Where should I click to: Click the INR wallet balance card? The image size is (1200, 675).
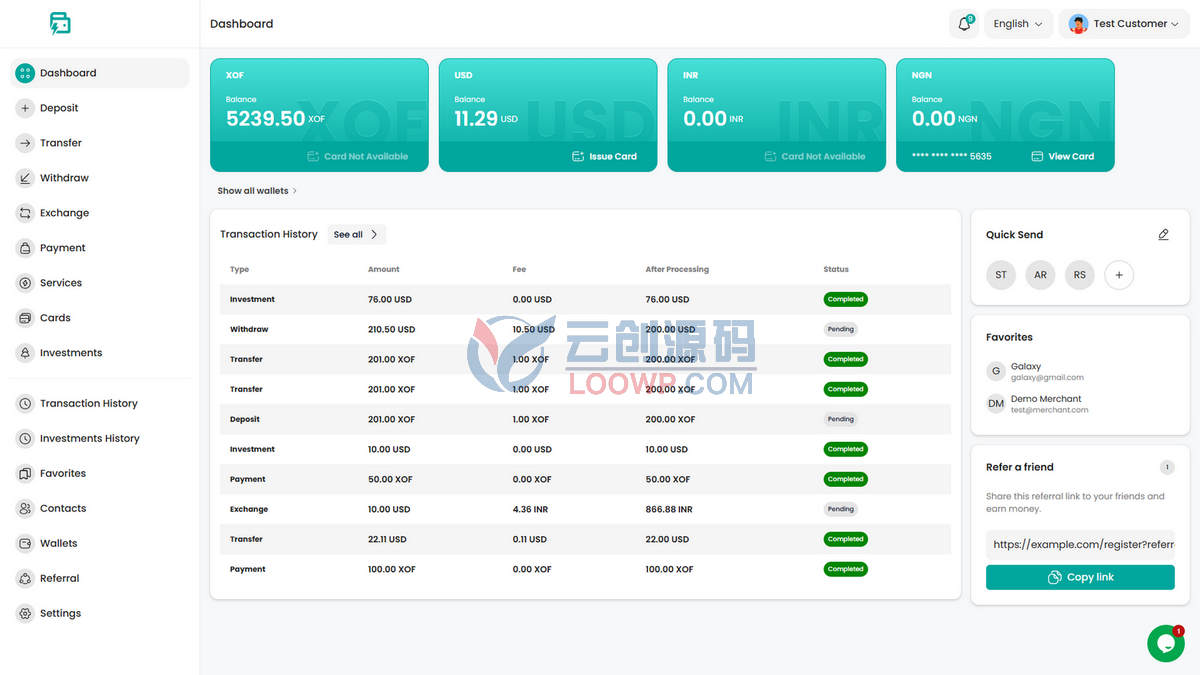coord(776,115)
